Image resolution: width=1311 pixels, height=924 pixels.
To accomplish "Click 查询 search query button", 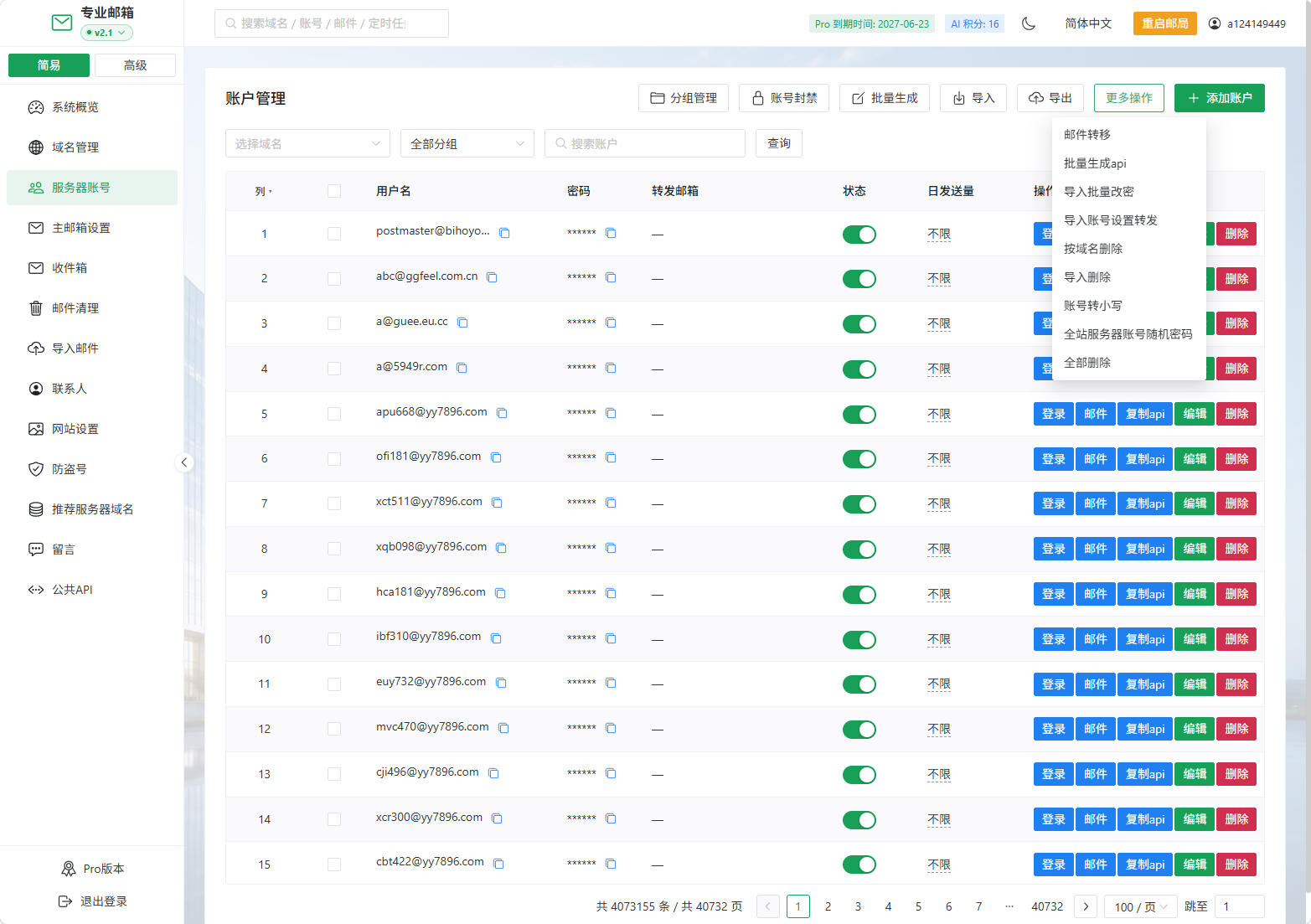I will point(779,143).
